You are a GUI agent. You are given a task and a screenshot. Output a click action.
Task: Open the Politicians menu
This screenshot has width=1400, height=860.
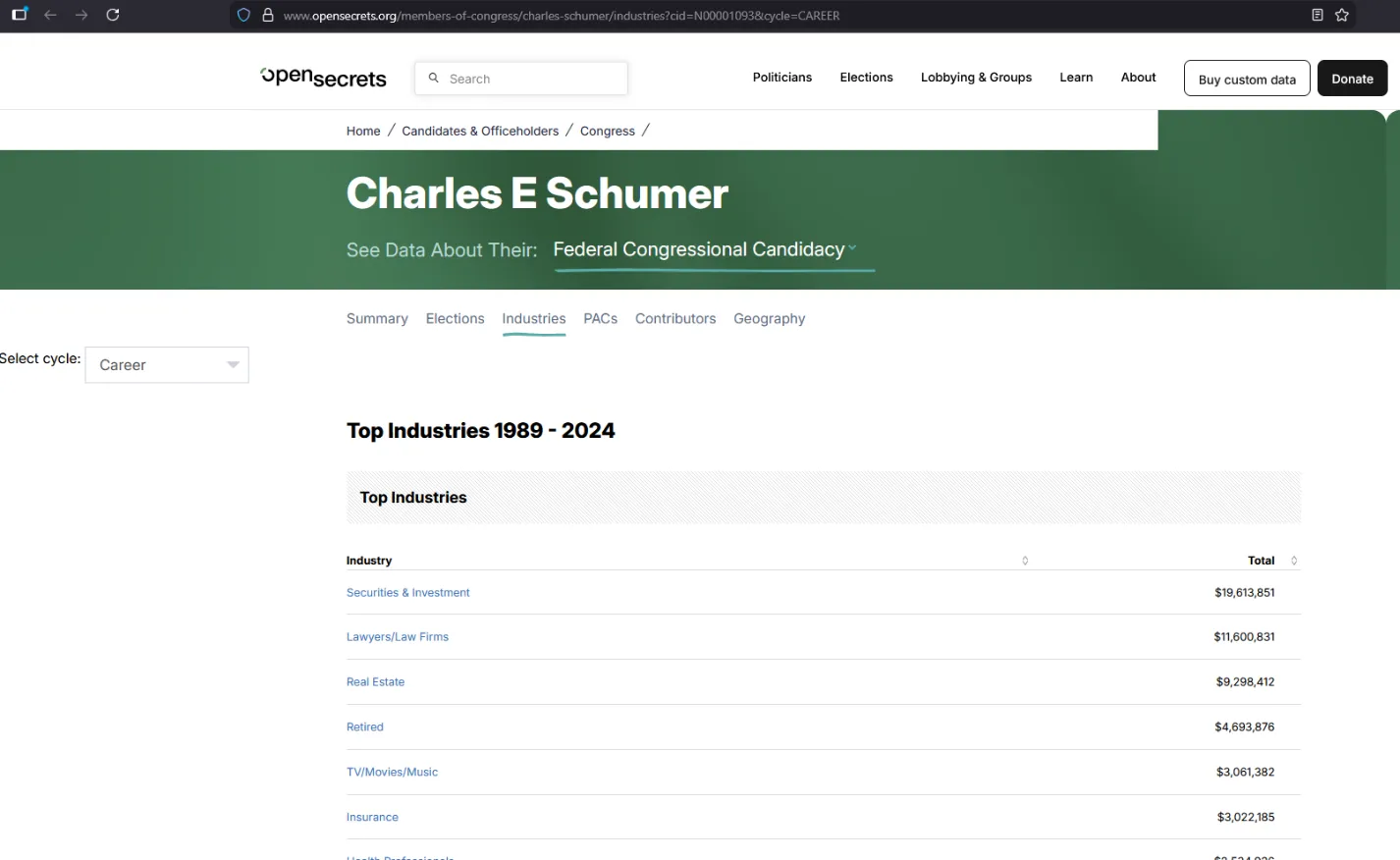pyautogui.click(x=782, y=78)
